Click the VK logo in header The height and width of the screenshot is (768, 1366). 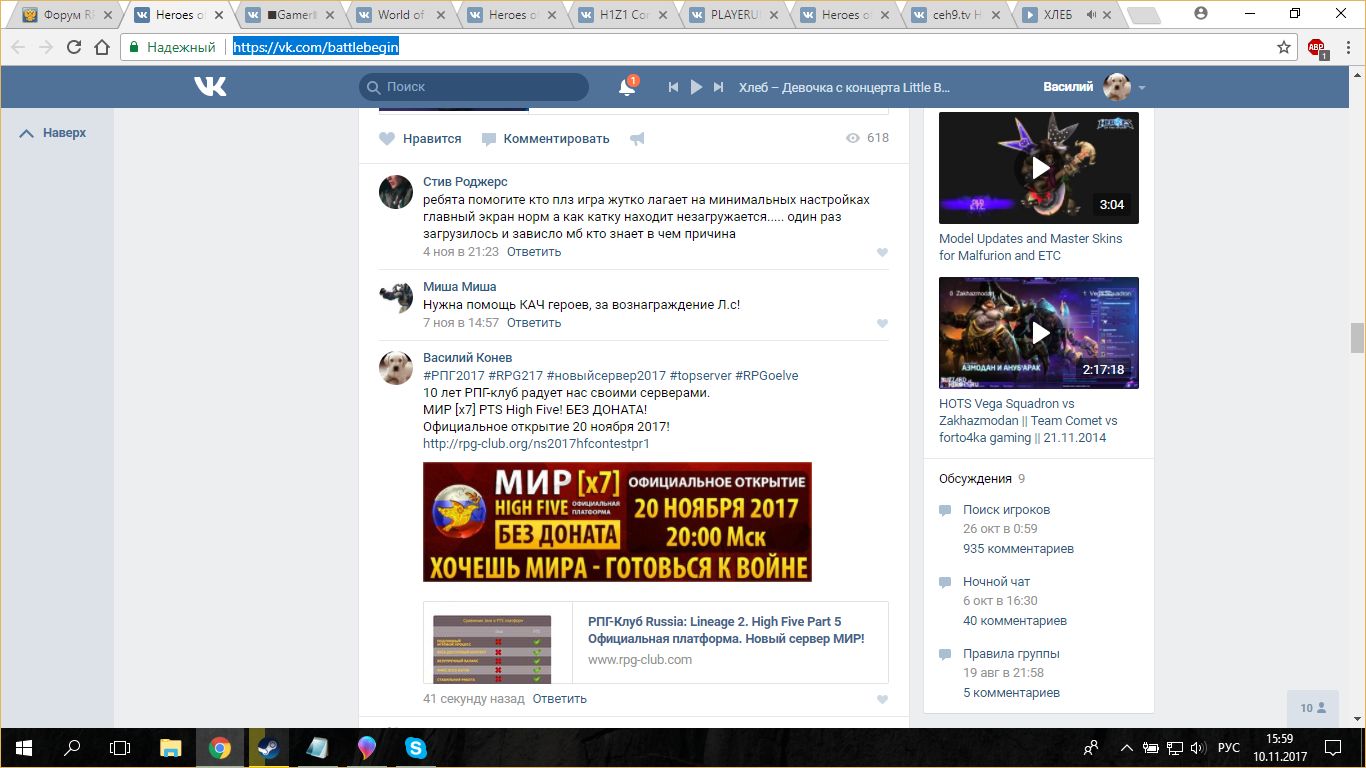(x=210, y=87)
